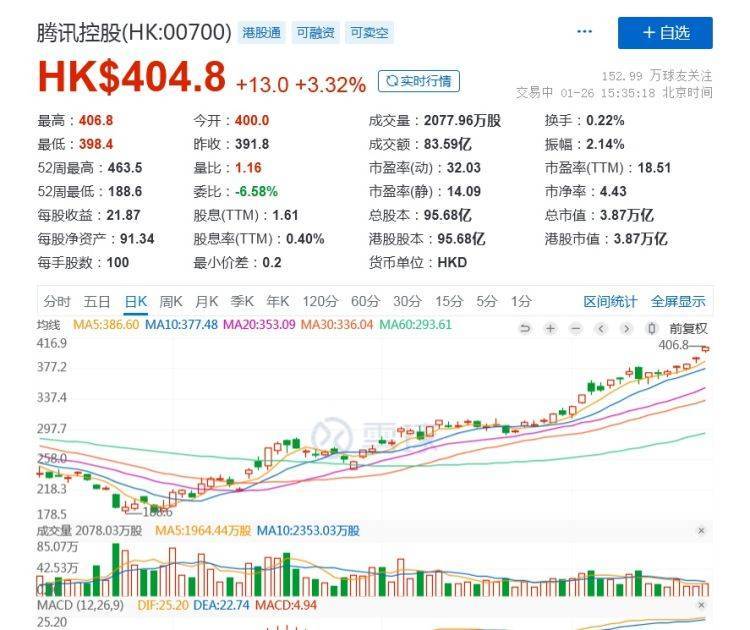Click the latest candlestick at chart's right end

tap(705, 349)
